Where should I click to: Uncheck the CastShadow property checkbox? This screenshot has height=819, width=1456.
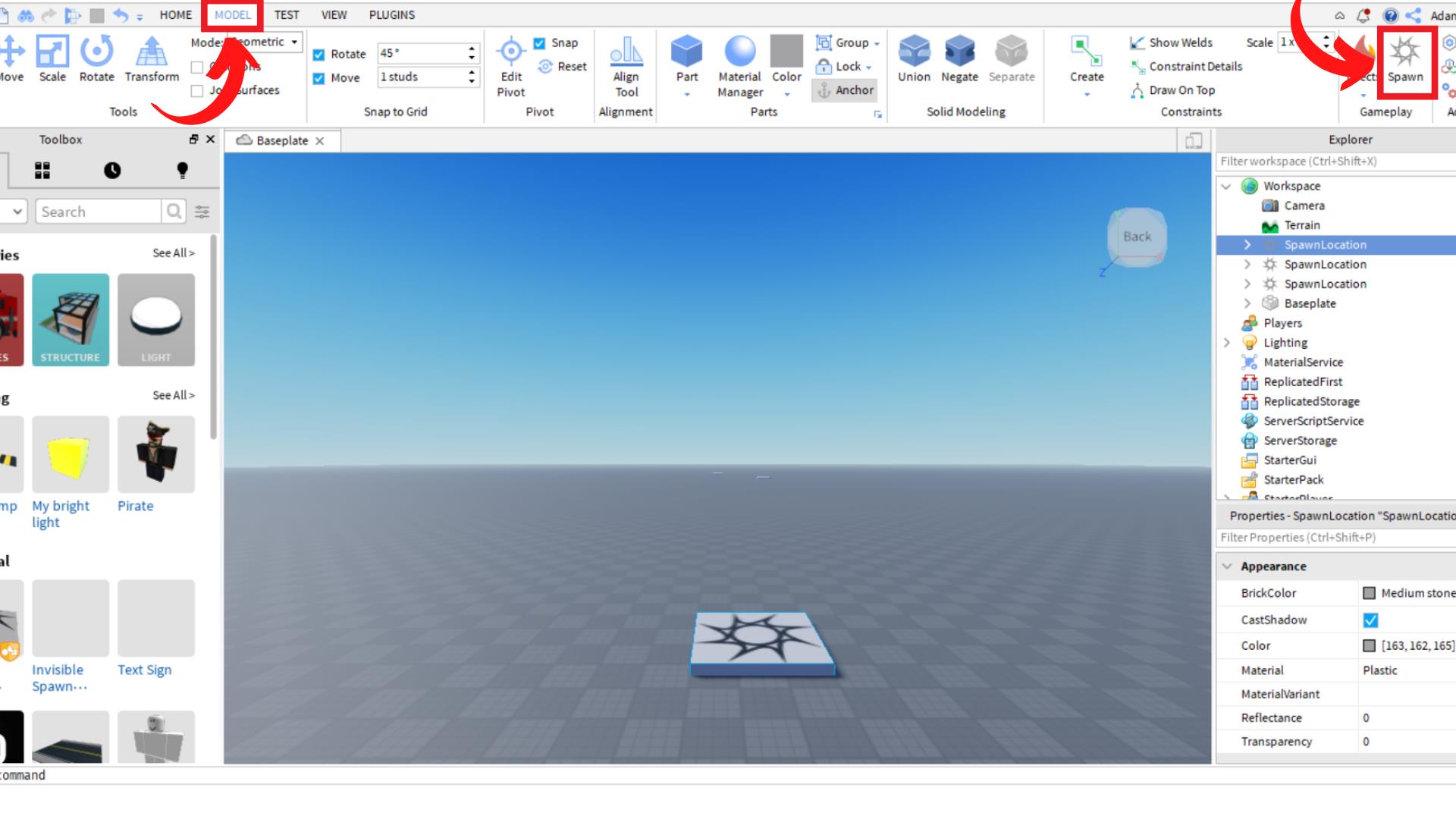tap(1370, 620)
